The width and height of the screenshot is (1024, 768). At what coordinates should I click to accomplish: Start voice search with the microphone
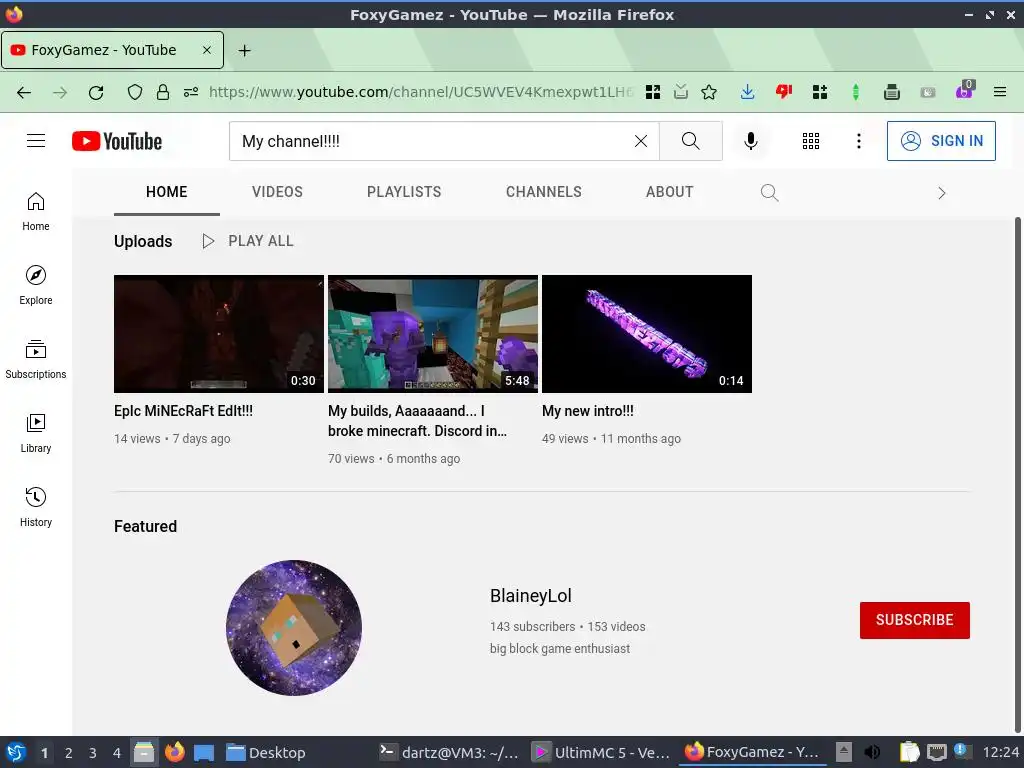pyautogui.click(x=751, y=141)
